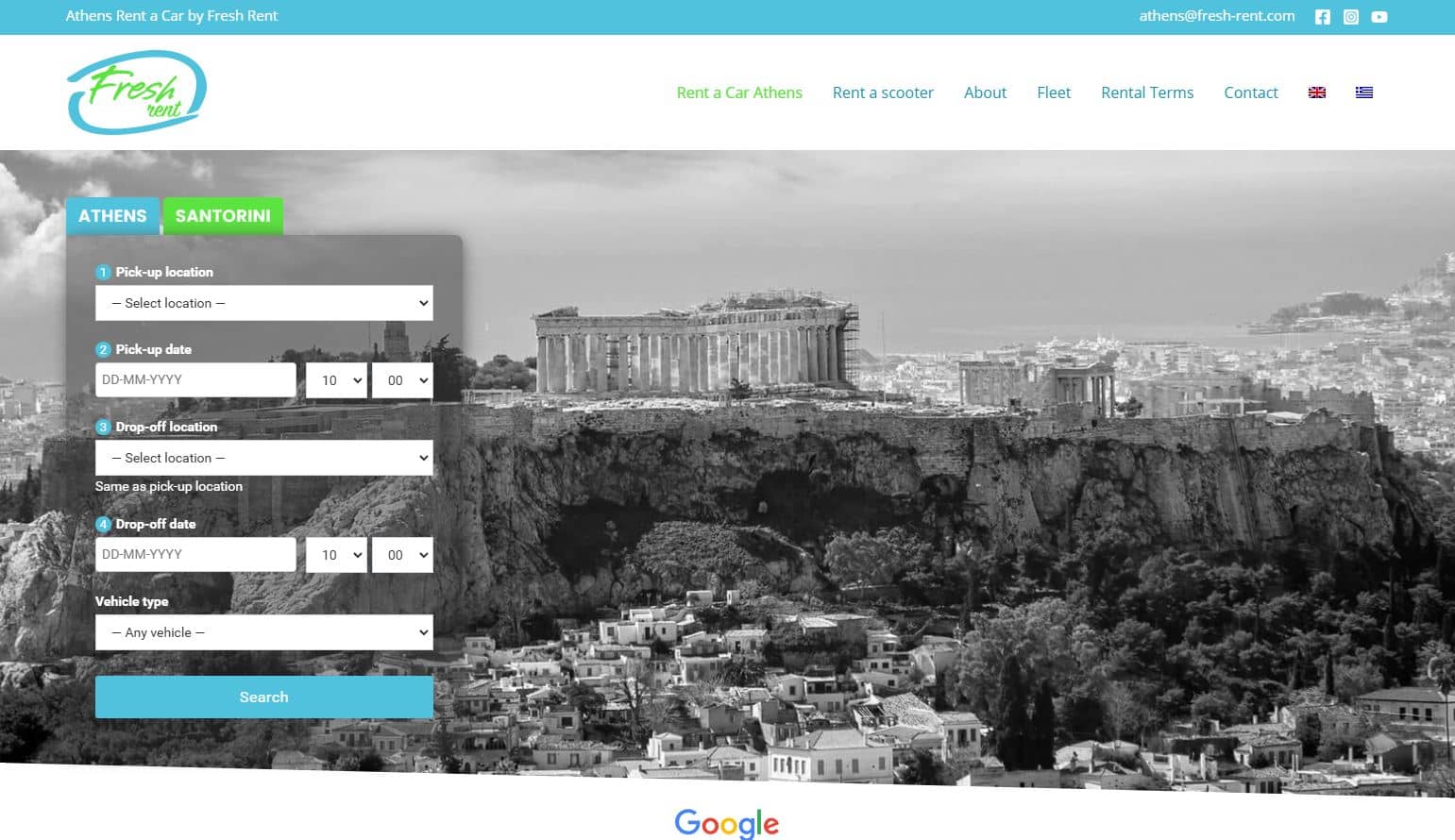The width and height of the screenshot is (1455, 840).
Task: Switch to the Santorini tab
Action: [x=223, y=216]
